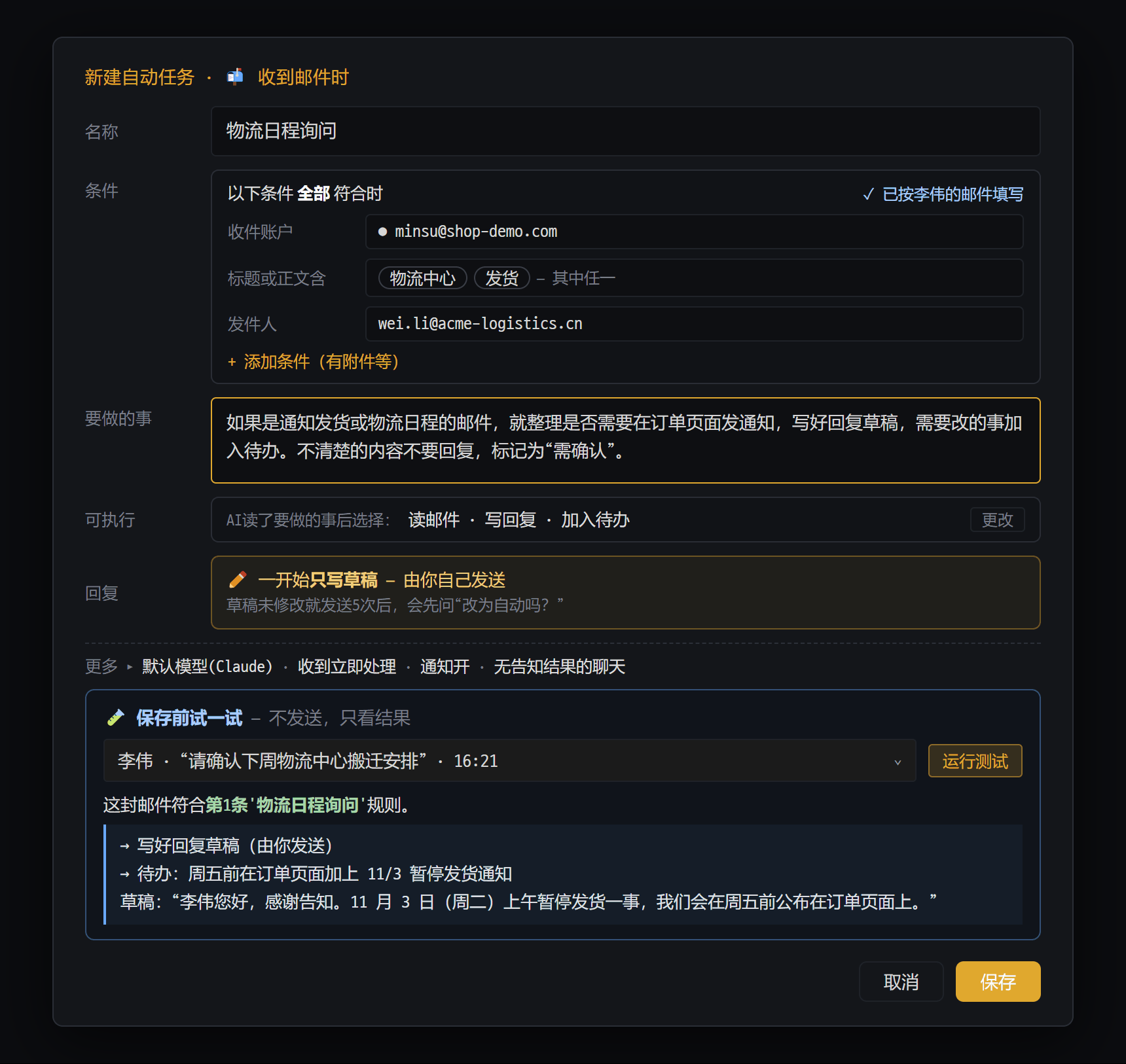Click 已按李伟的邮件填写 link
Viewport: 1126px width, 1064px height.
click(x=953, y=194)
